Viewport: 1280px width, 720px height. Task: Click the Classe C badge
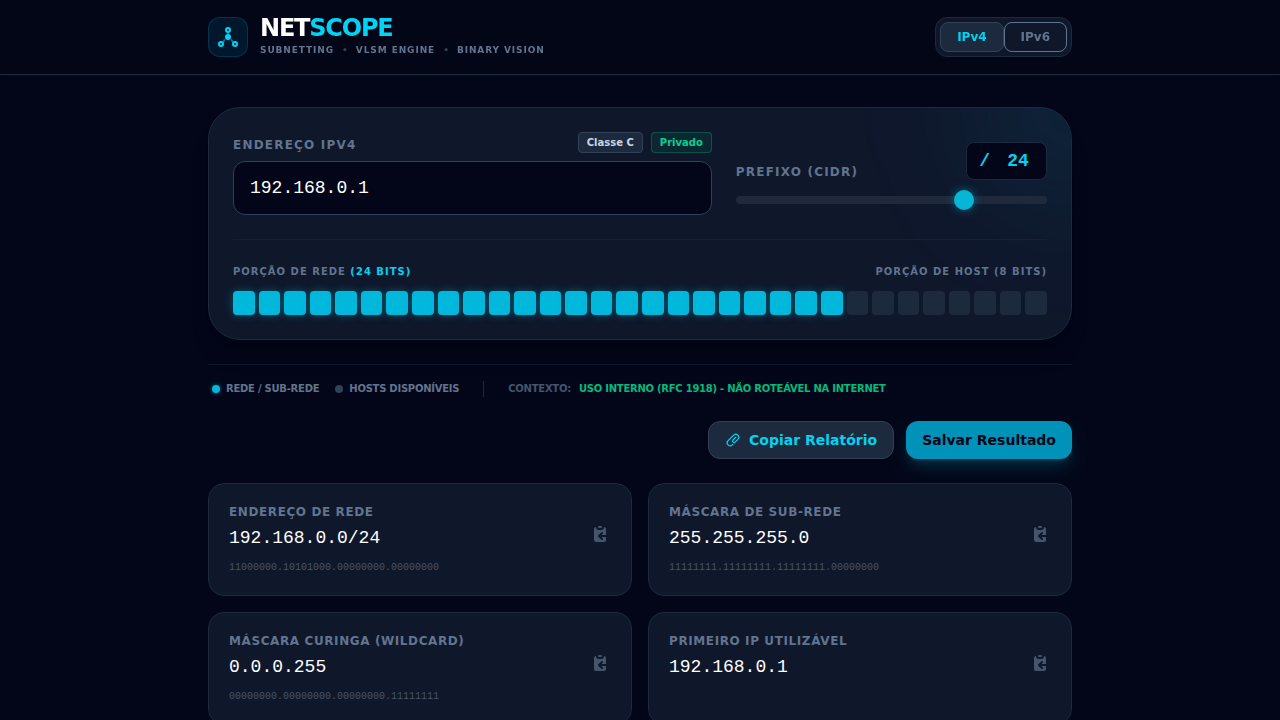click(x=610, y=142)
